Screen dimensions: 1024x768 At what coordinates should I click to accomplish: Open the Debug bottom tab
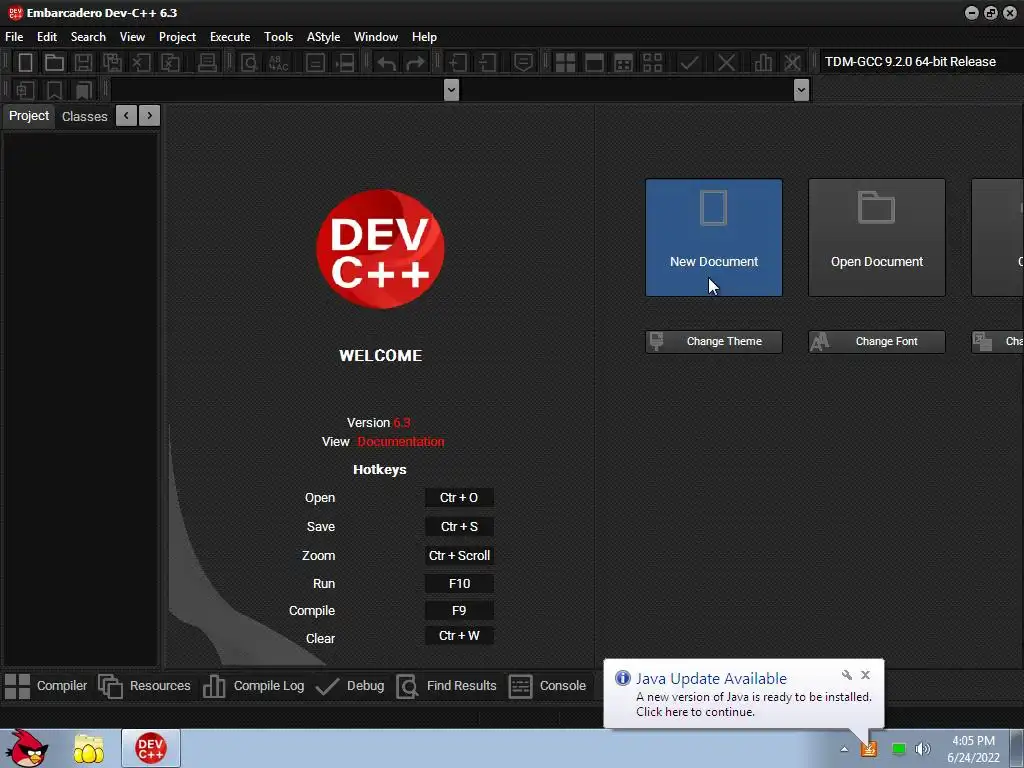coord(350,686)
